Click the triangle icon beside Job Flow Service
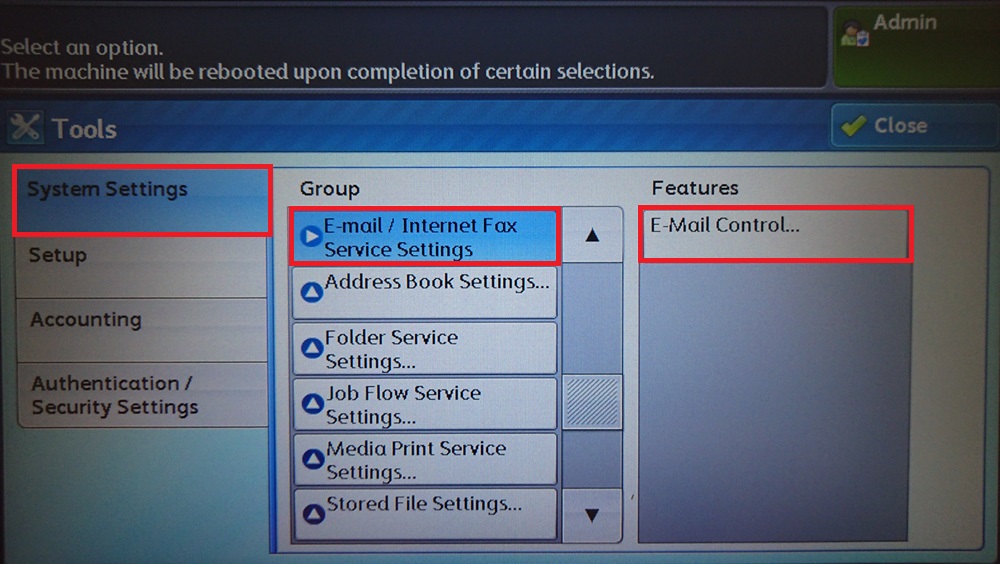The image size is (1000, 564). coord(311,404)
